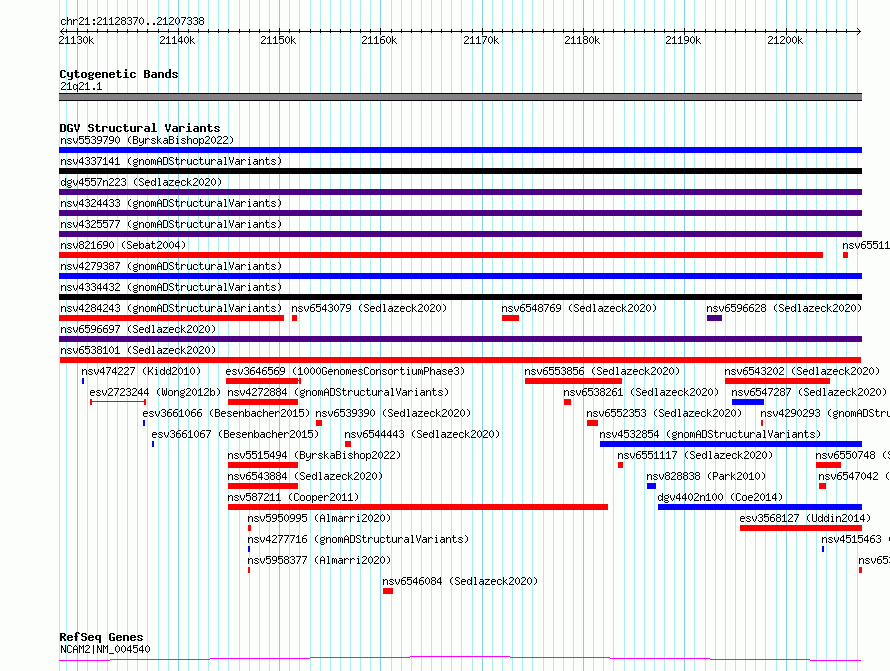Select the blue bar under nsv5539790
890x671 pixels.
[460, 150]
